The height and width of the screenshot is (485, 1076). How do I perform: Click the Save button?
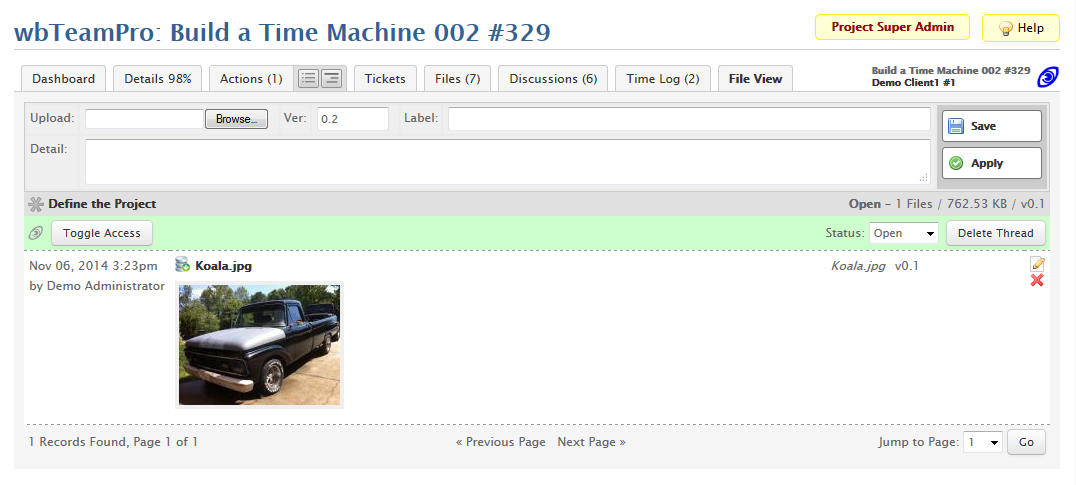point(991,126)
